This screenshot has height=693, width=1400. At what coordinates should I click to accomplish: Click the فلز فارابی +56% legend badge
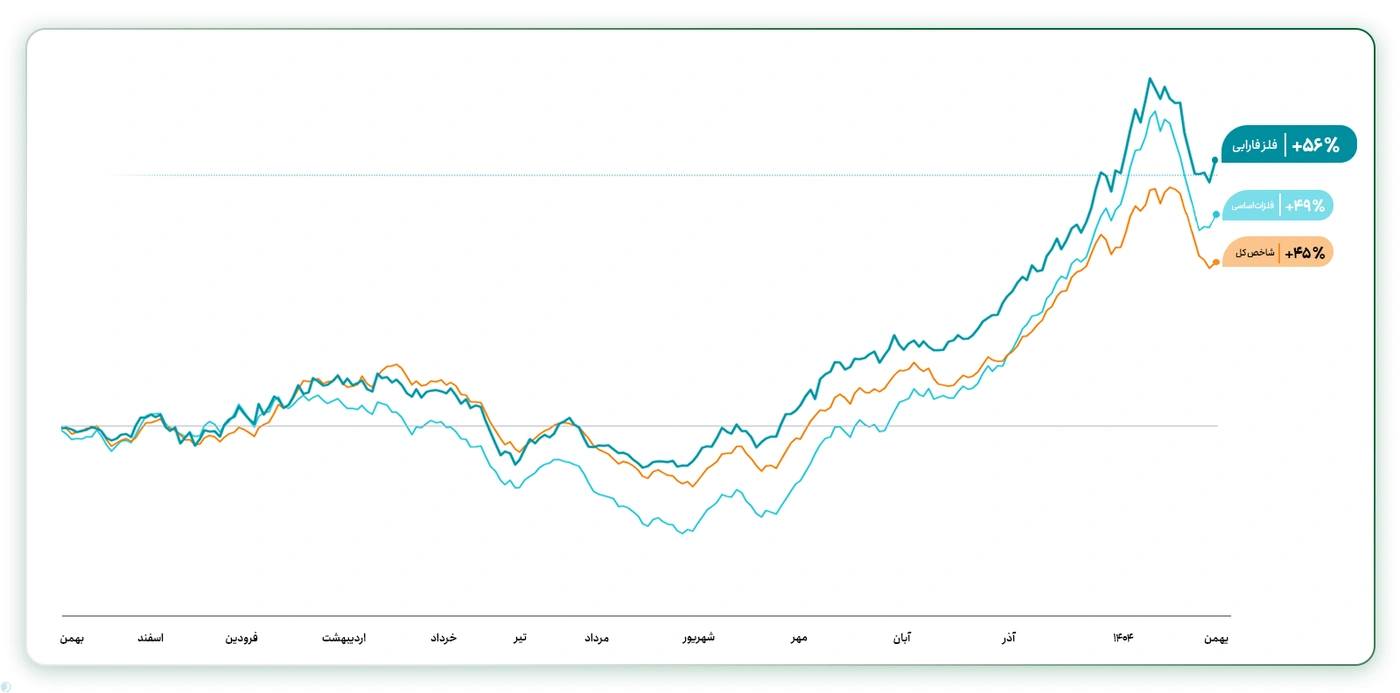[1289, 145]
